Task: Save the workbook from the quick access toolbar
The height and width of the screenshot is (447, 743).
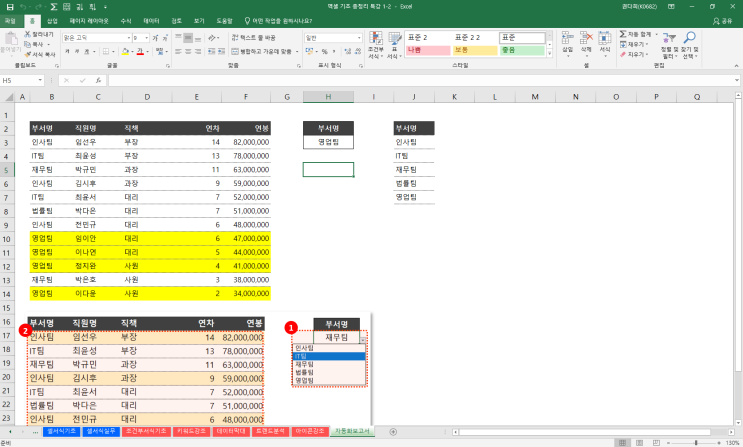Action: [10, 7]
